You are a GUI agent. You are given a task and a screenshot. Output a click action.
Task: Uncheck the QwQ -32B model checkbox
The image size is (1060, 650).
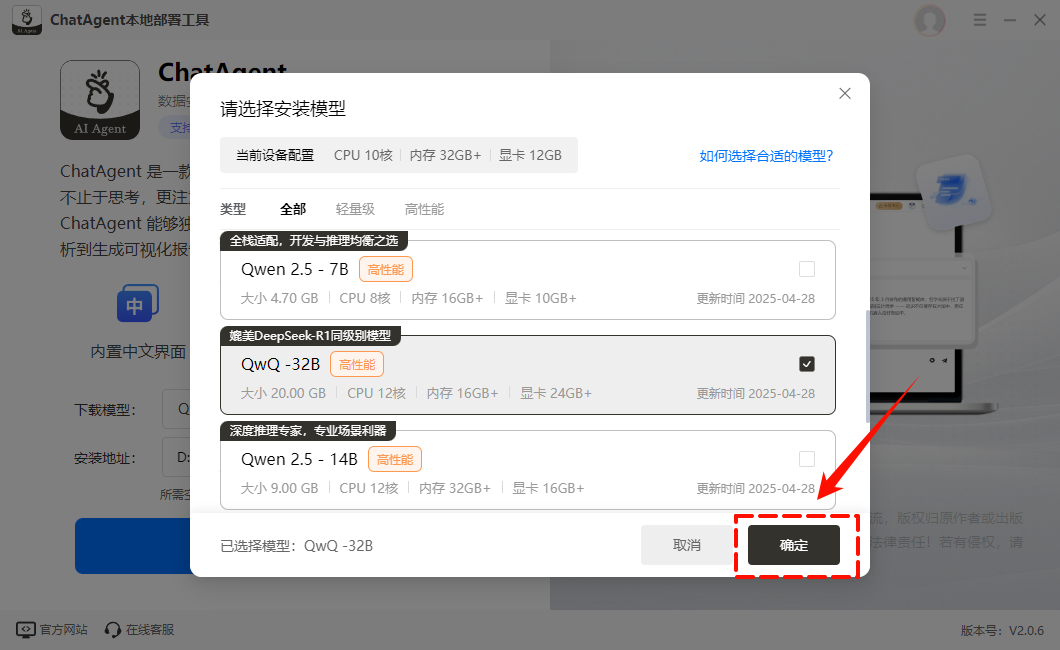coord(806,364)
